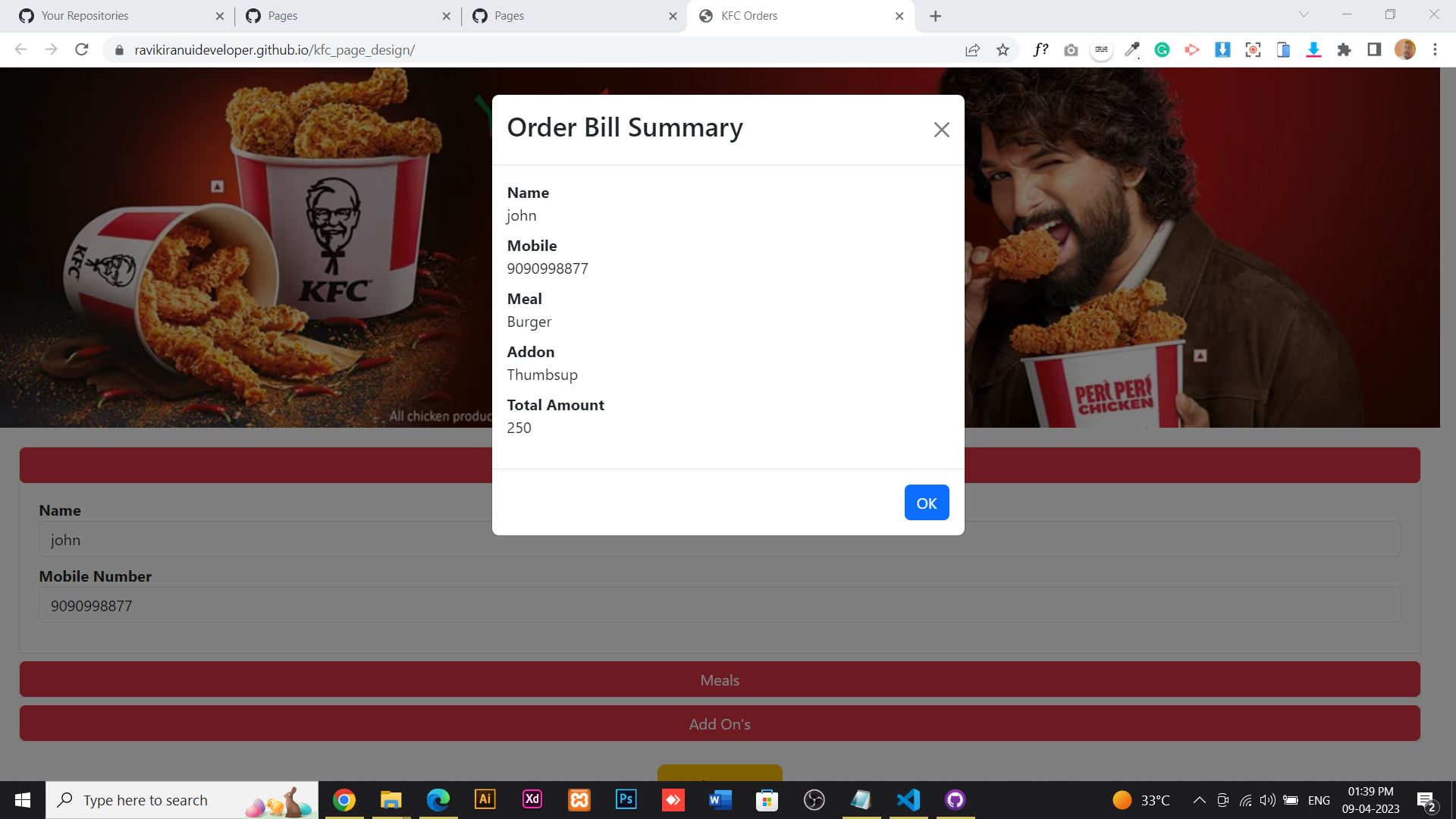Click the Photoshop icon in taskbar
This screenshot has height=819, width=1456.
tap(626, 799)
